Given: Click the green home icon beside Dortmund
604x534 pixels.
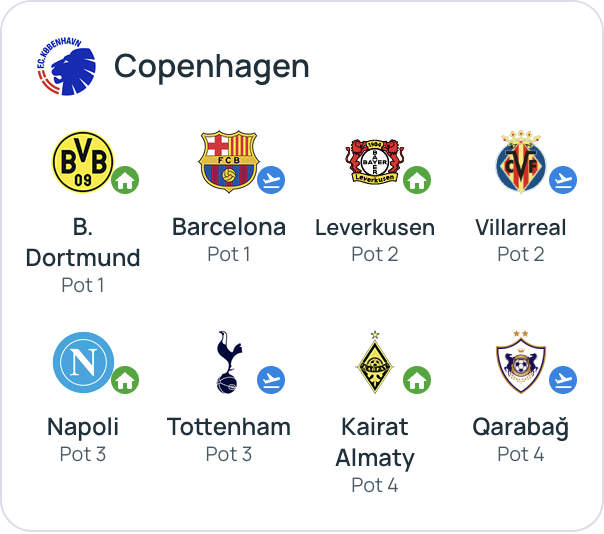Looking at the screenshot, I should pyautogui.click(x=125, y=181).
